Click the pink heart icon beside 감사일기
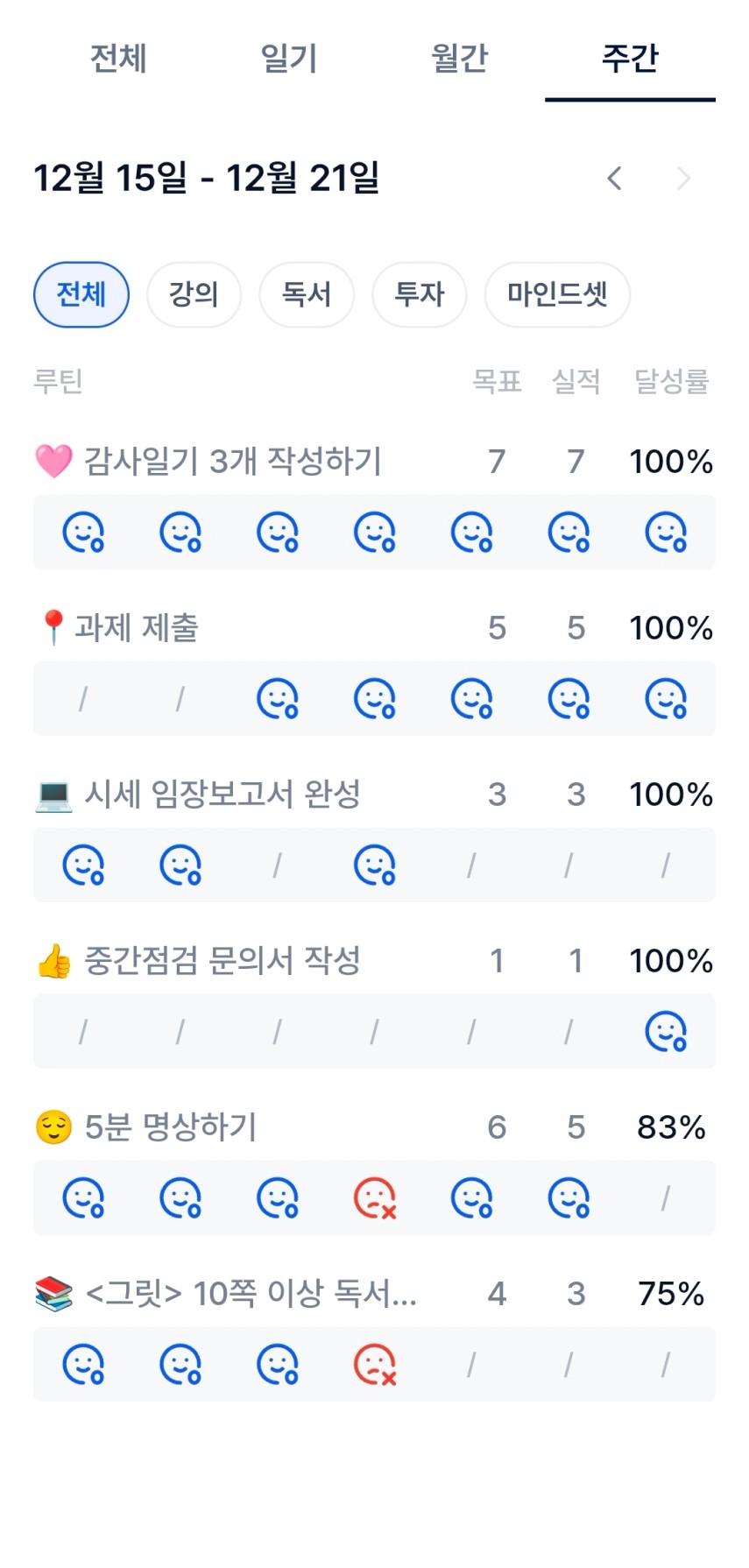The image size is (749, 1568). (x=53, y=461)
